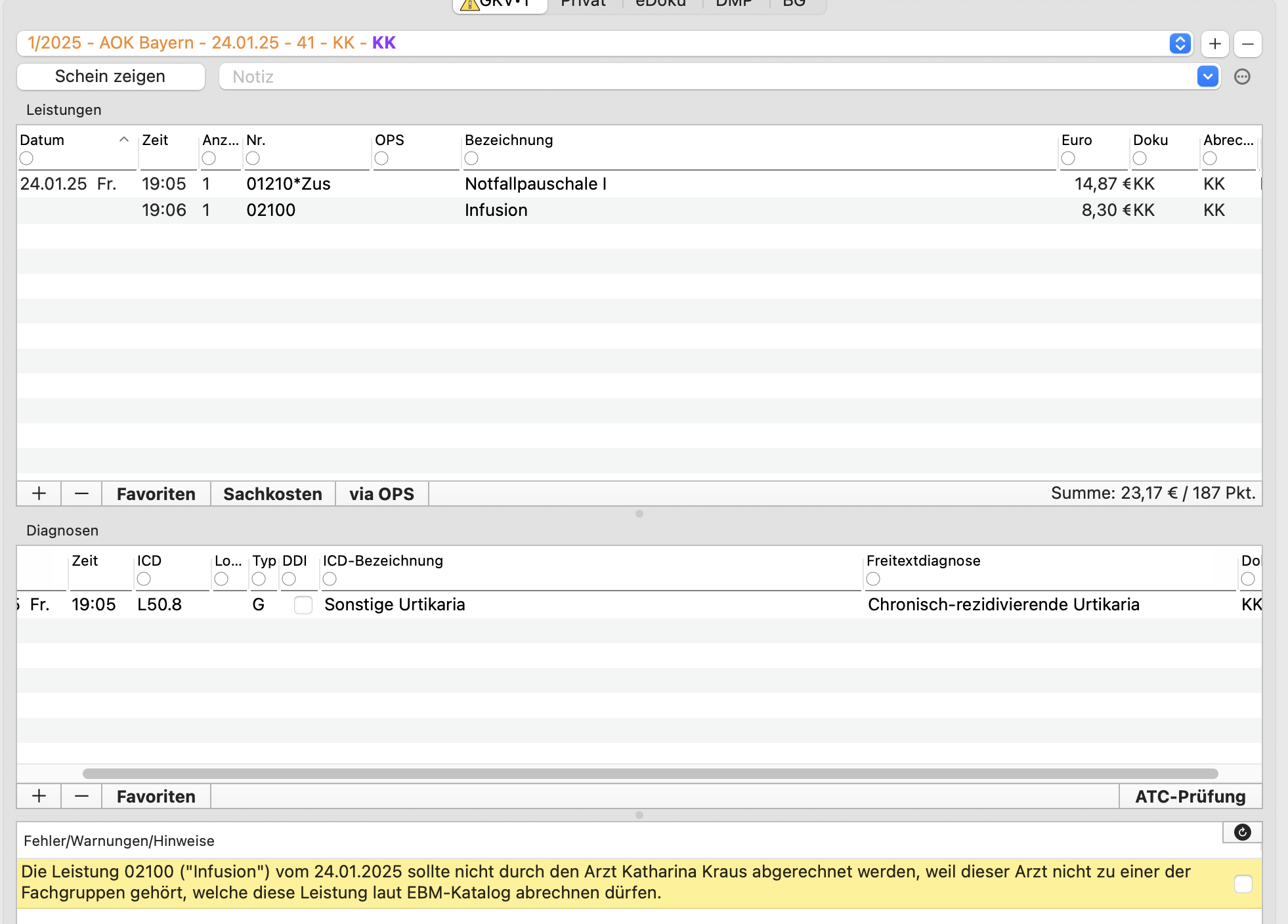1288x924 pixels.
Task: Select the Bezeichnung column filter radio button
Action: pos(471,158)
